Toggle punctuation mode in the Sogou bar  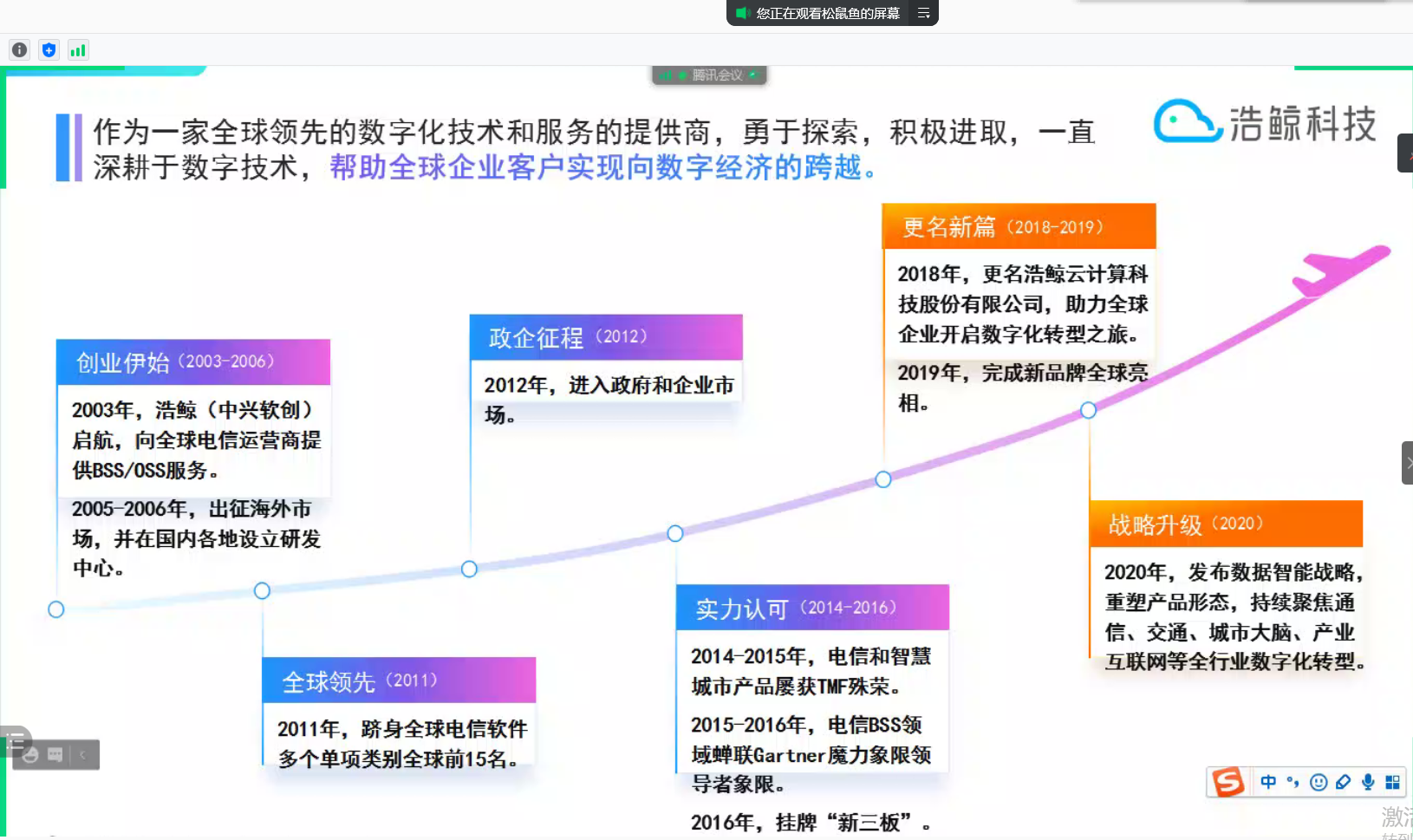click(x=1293, y=782)
